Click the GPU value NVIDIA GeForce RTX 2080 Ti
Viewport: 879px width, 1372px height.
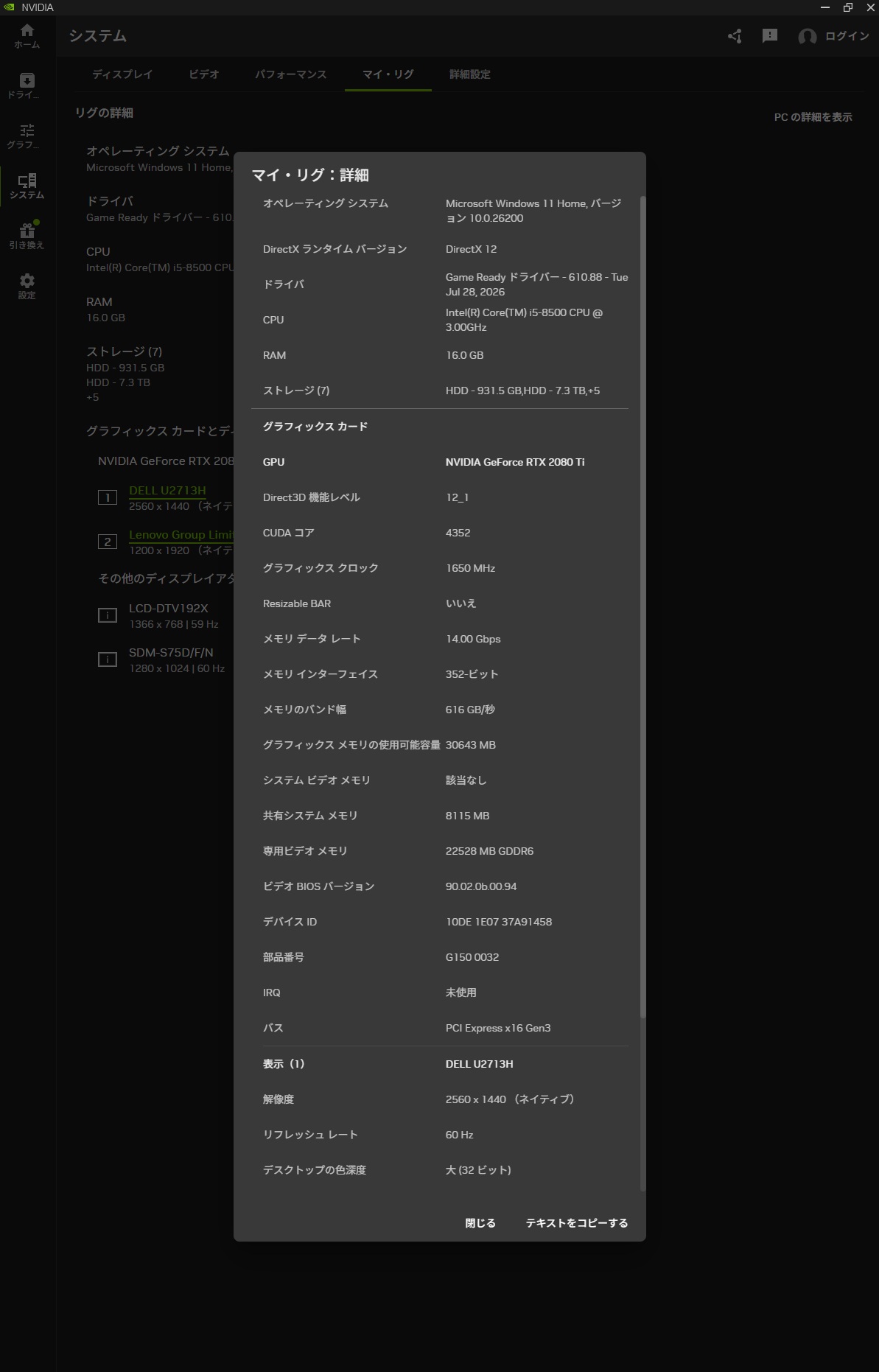515,462
